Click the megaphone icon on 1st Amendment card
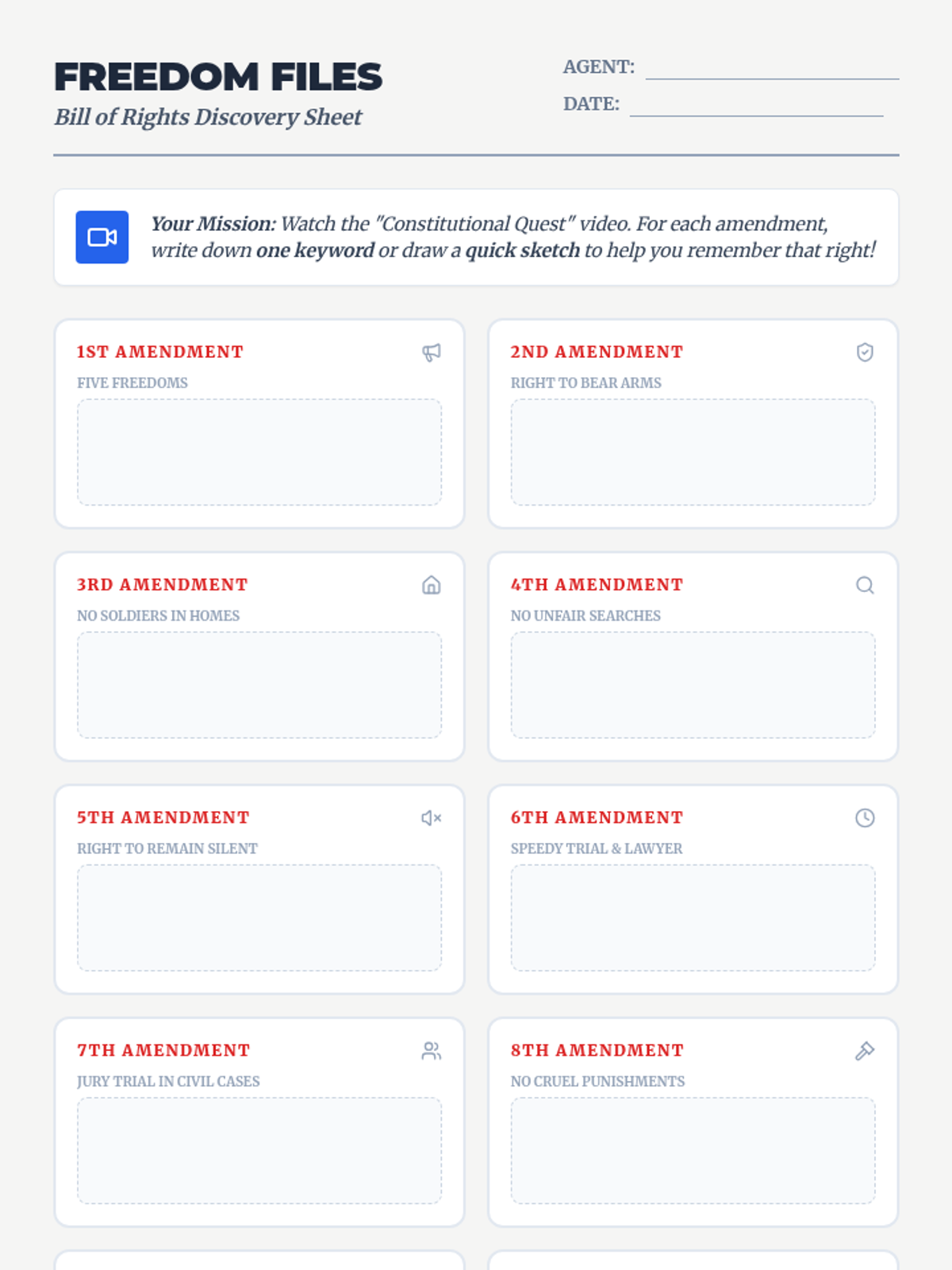The image size is (952, 1270). pos(432,352)
